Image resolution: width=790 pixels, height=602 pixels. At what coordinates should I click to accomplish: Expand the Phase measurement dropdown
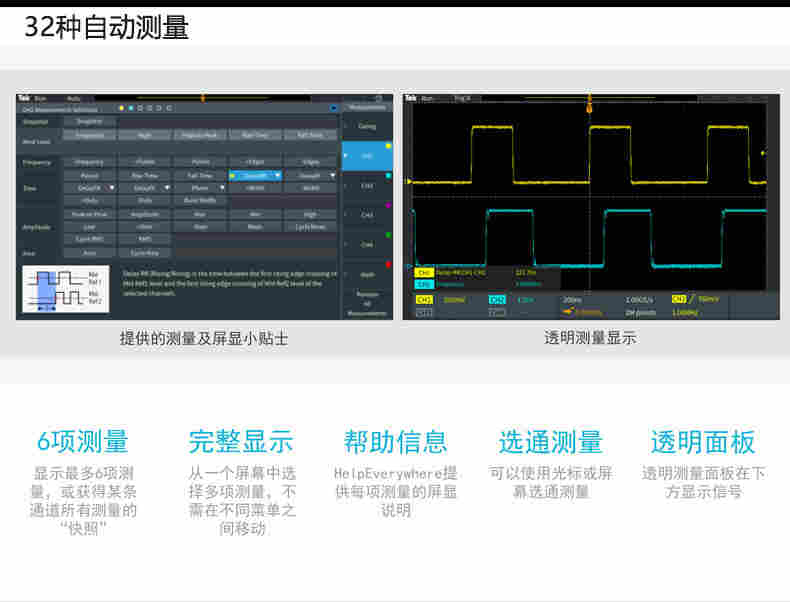tap(222, 187)
